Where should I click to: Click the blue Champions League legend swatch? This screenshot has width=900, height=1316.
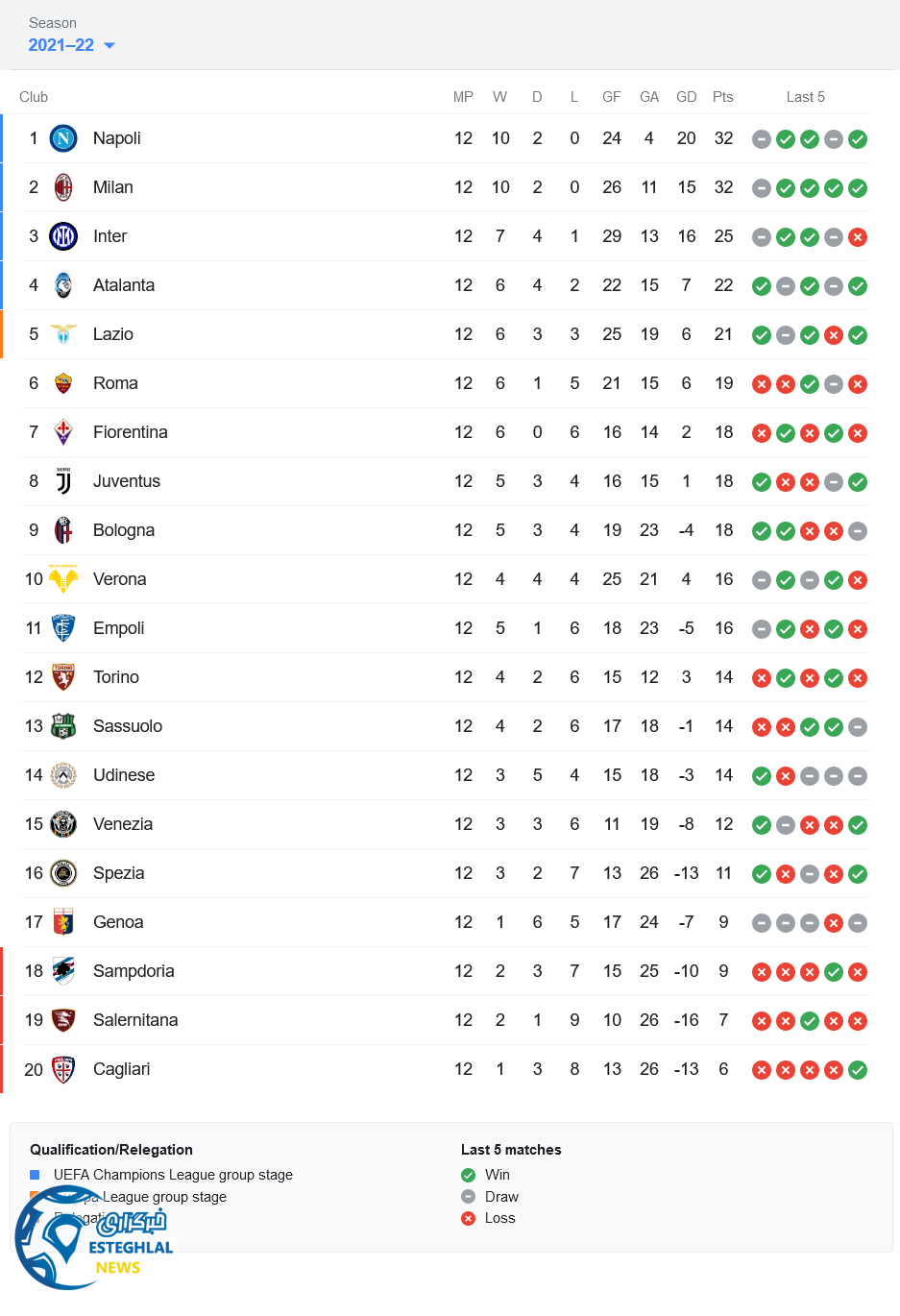coord(35,1175)
